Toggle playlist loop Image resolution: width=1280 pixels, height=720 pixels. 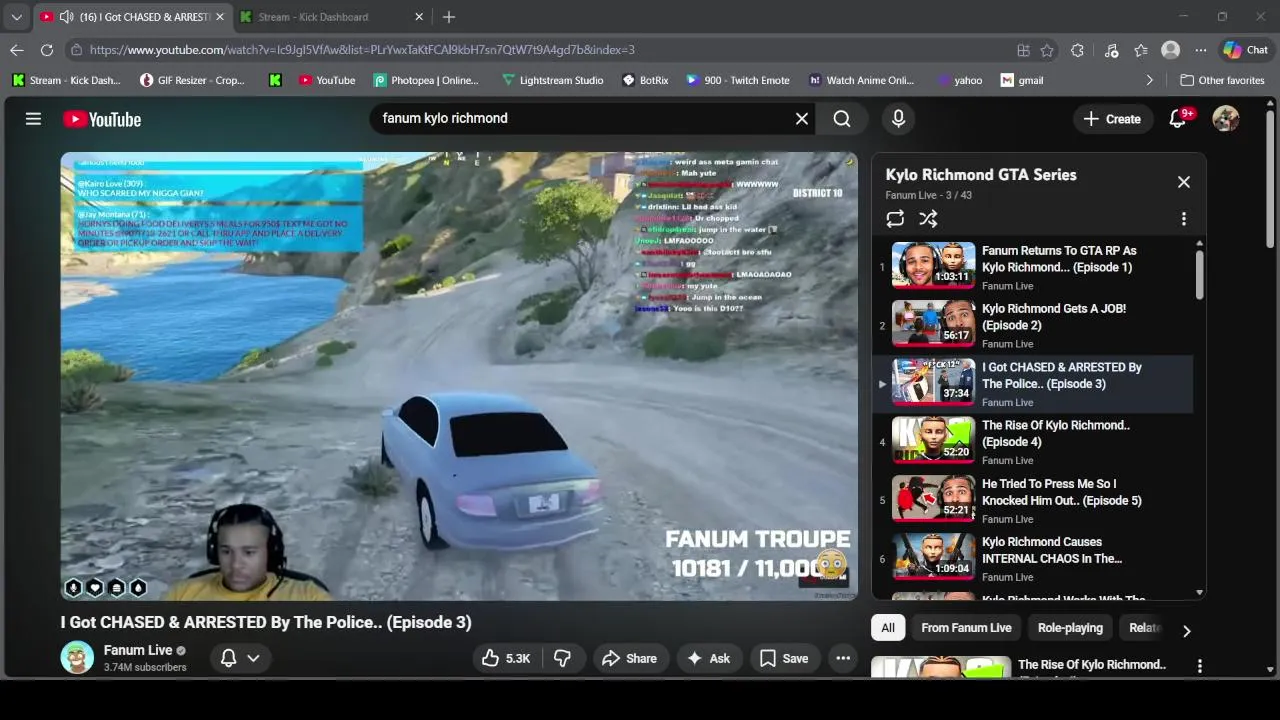[895, 219]
